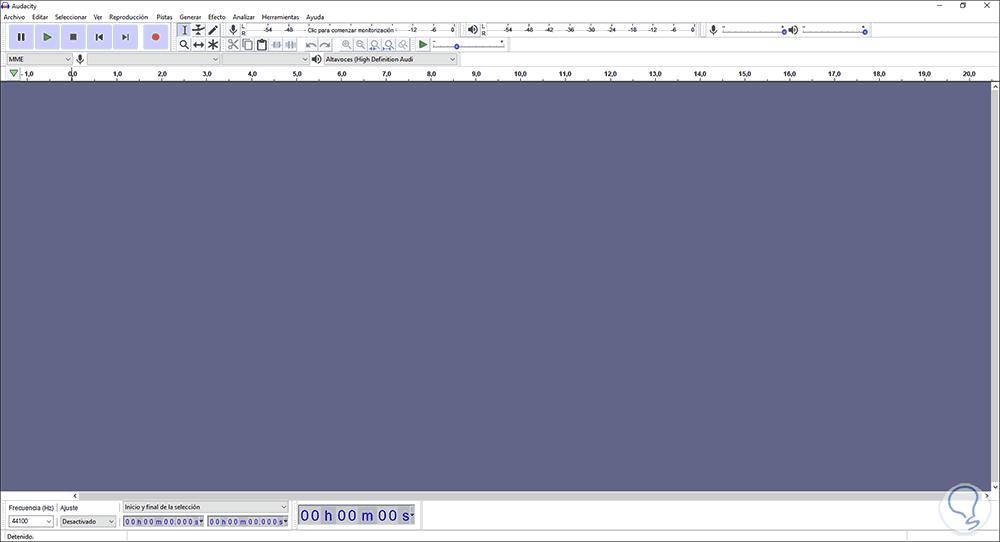The image size is (1000, 542).
Task: Click the Copy icon in edit toolbar
Action: 247,45
